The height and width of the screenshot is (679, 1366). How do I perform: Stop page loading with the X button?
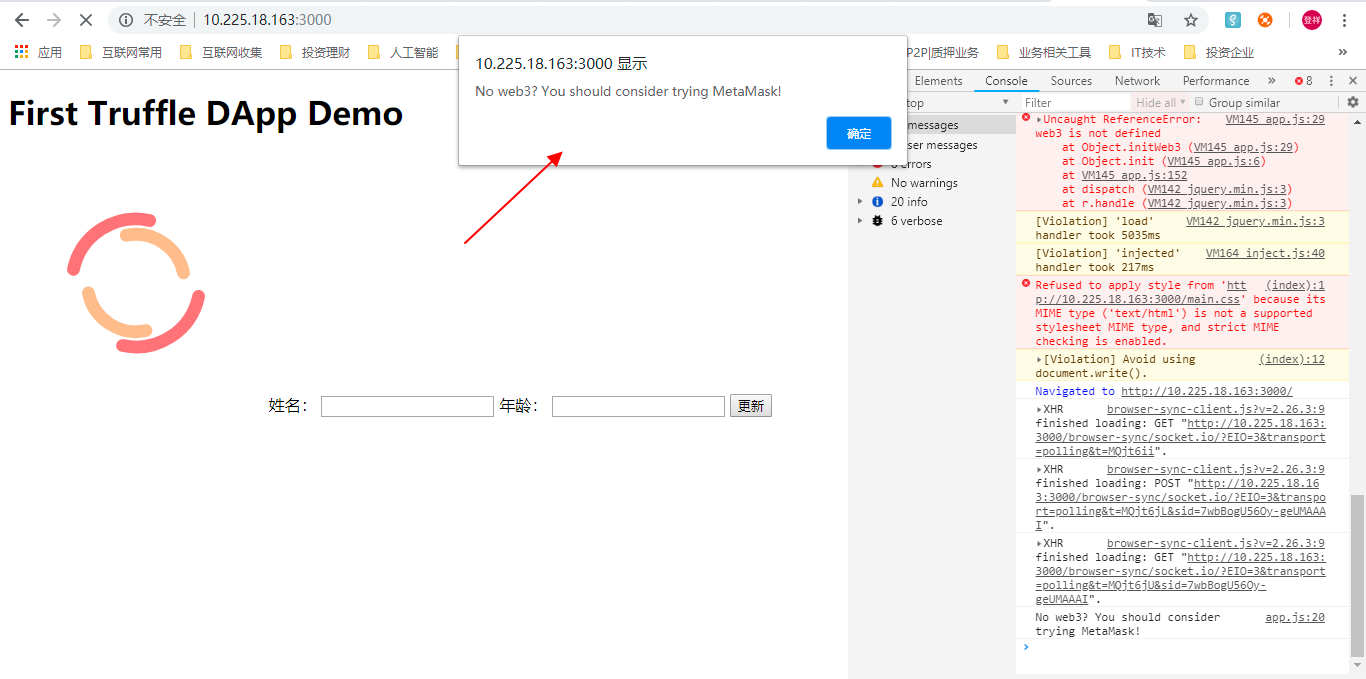(85, 20)
